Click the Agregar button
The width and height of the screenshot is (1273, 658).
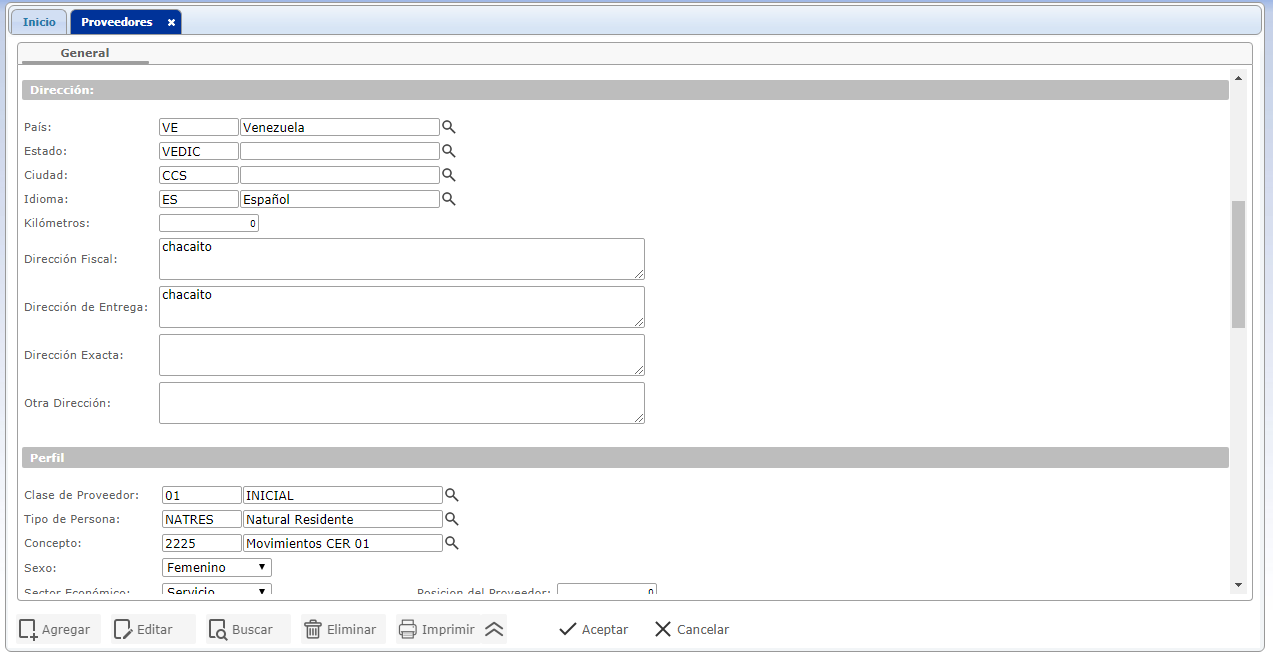(x=56, y=629)
